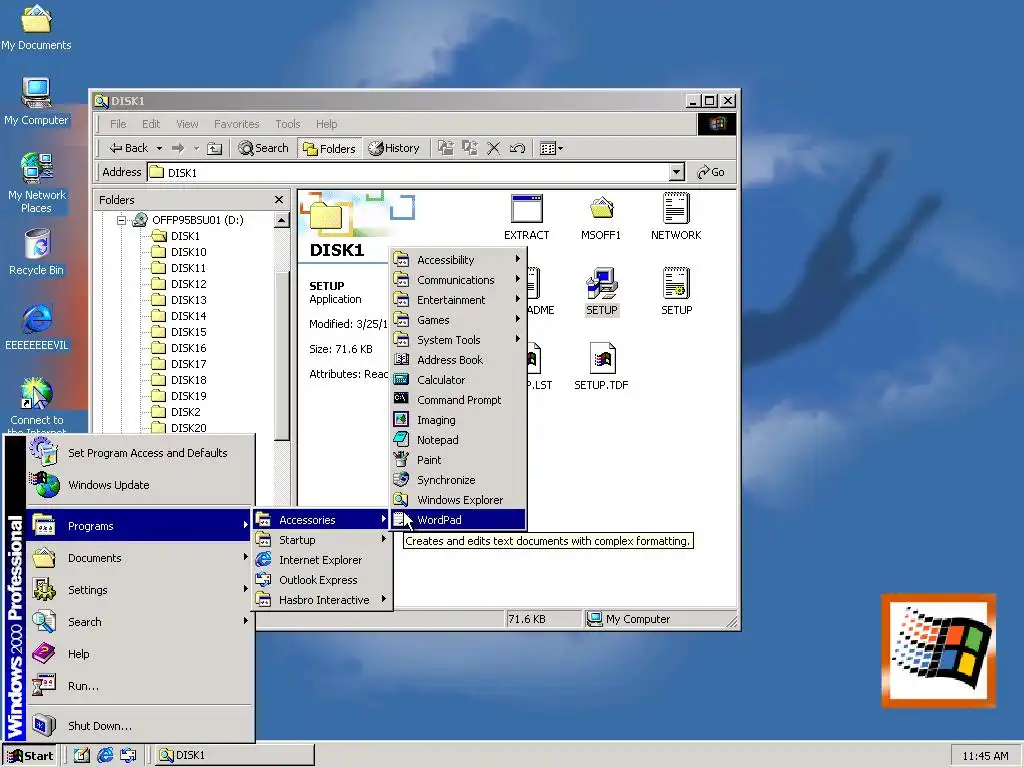Click the Back button in Explorer
This screenshot has height=768, width=1024.
click(129, 148)
